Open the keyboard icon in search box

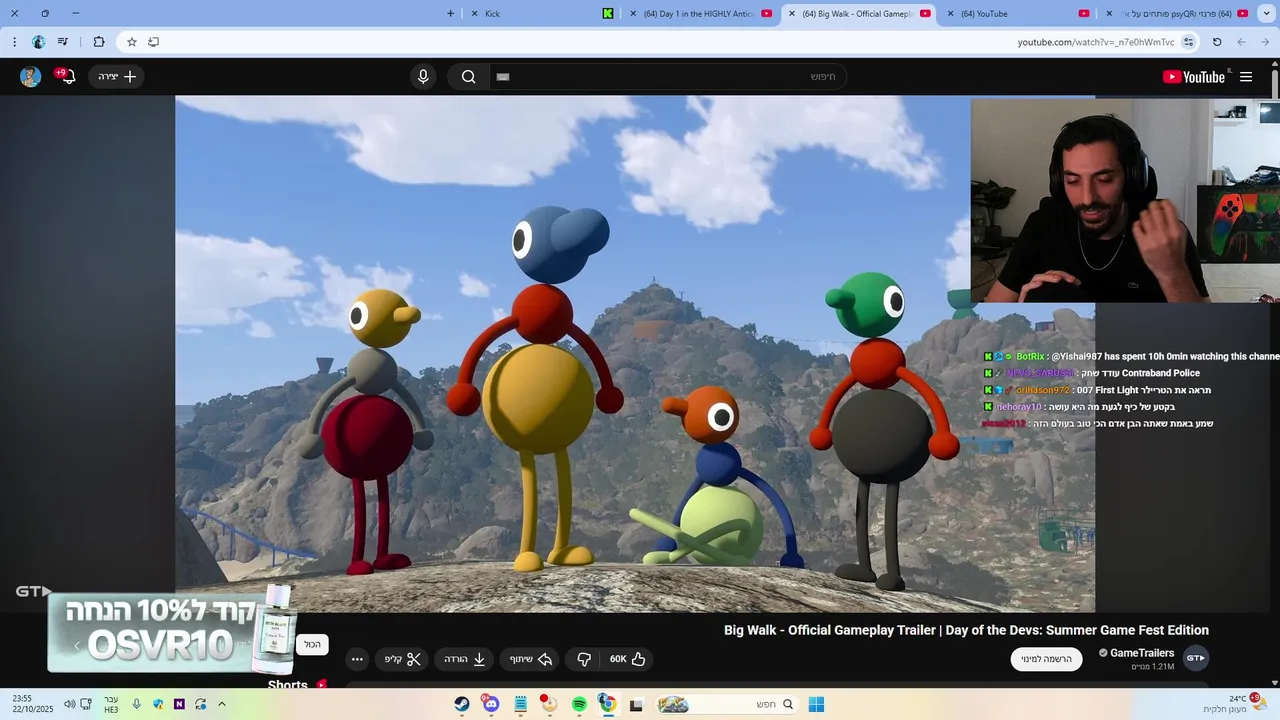pos(503,77)
